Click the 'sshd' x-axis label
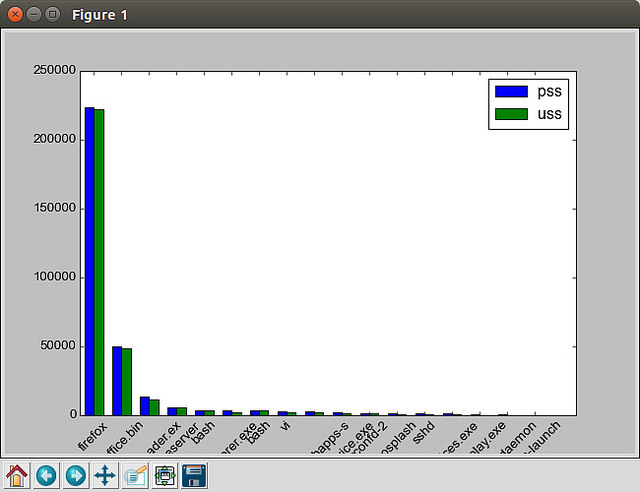Screen dimensions: 640x492 tap(425, 432)
